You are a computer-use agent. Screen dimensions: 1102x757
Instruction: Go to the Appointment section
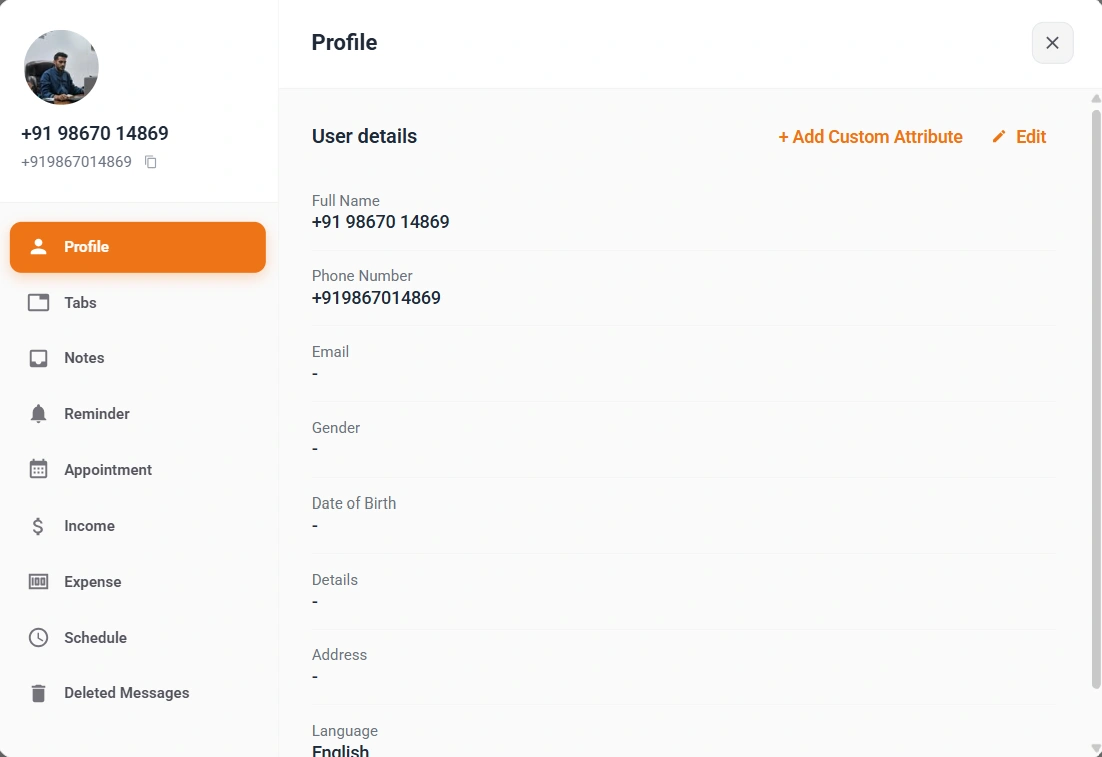click(138, 470)
